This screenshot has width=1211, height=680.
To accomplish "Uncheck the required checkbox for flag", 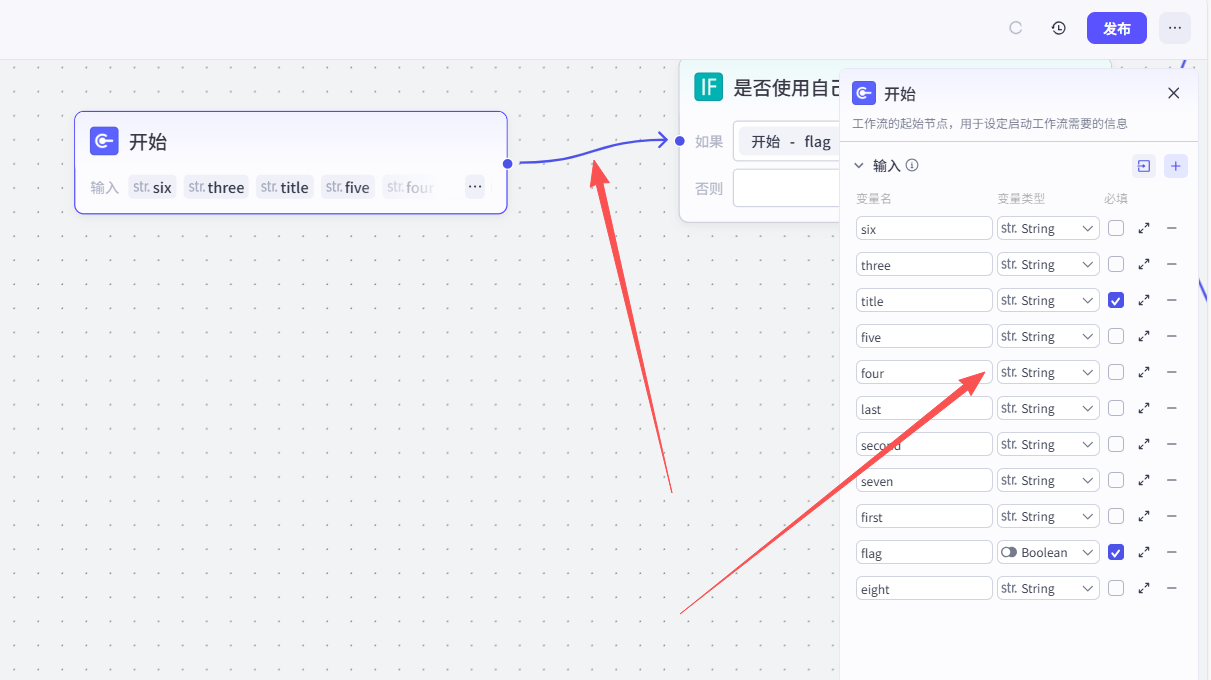I will pos(1116,552).
